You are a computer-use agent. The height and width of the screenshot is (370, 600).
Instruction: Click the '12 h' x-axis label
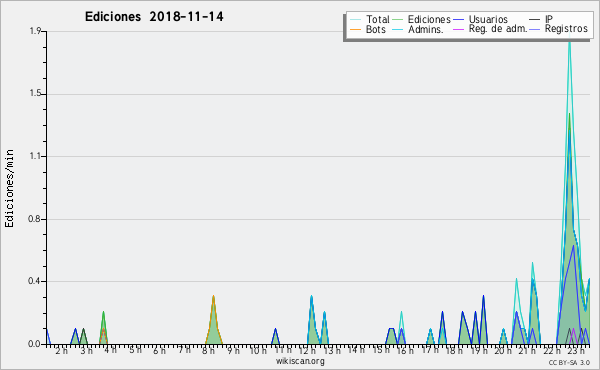(x=307, y=350)
